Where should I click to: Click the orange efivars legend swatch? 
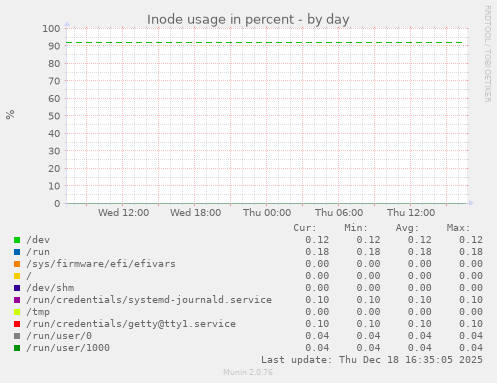(17, 264)
